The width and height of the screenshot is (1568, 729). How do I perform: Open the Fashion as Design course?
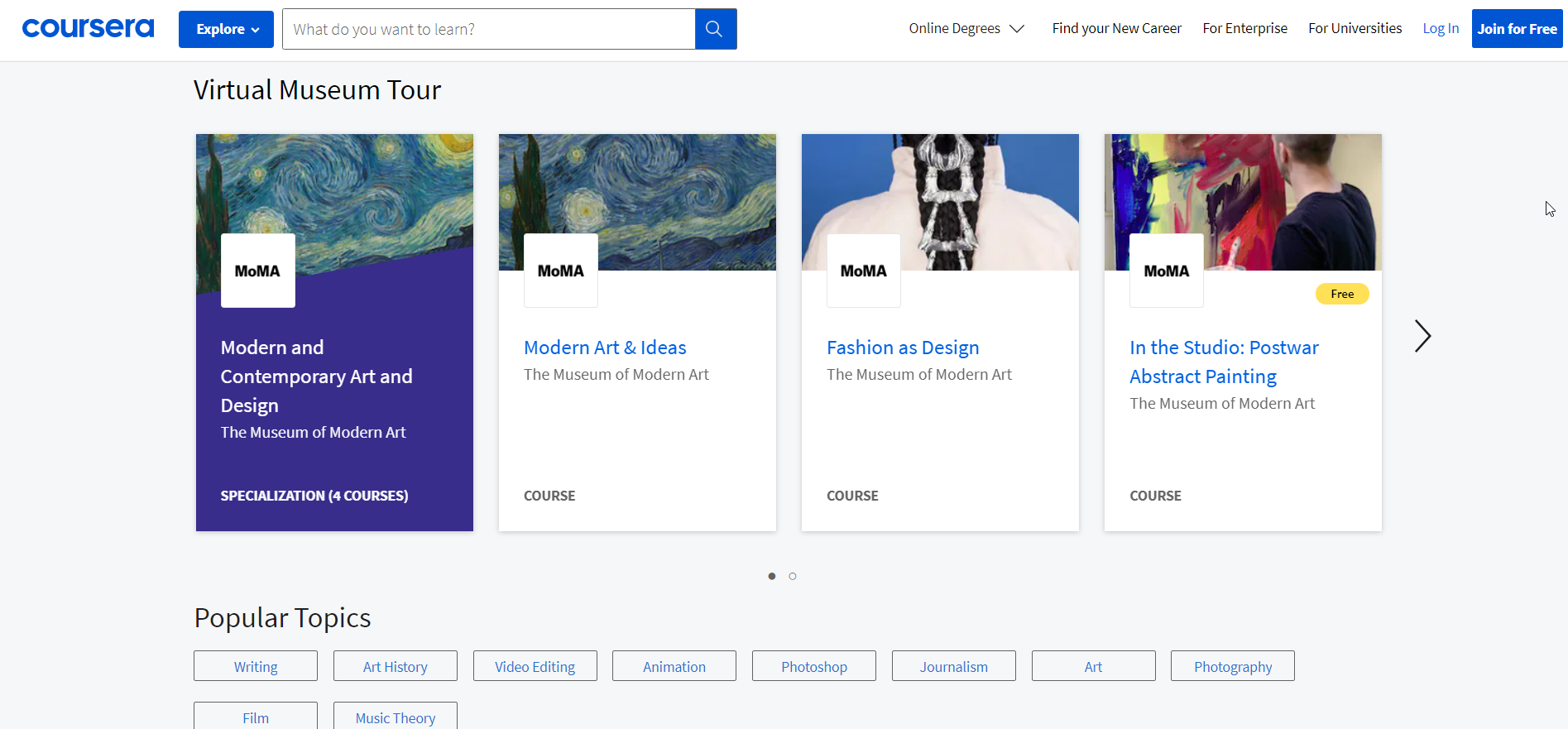(903, 348)
